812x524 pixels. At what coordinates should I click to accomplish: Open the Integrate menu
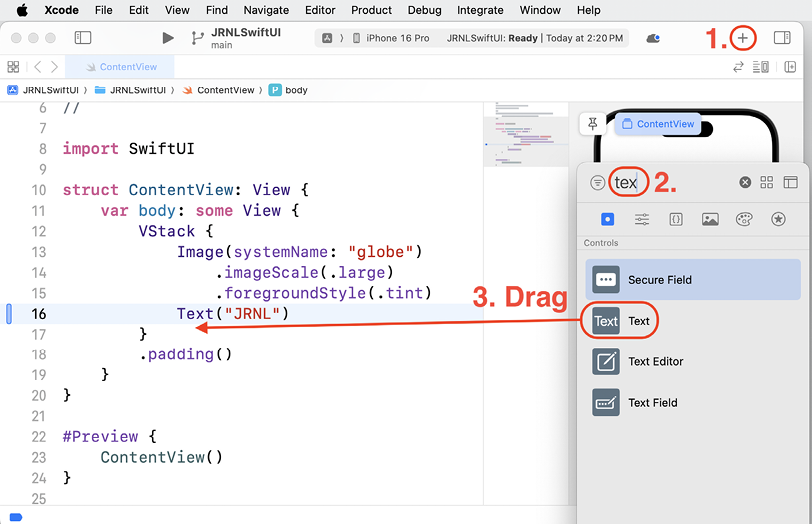point(480,10)
